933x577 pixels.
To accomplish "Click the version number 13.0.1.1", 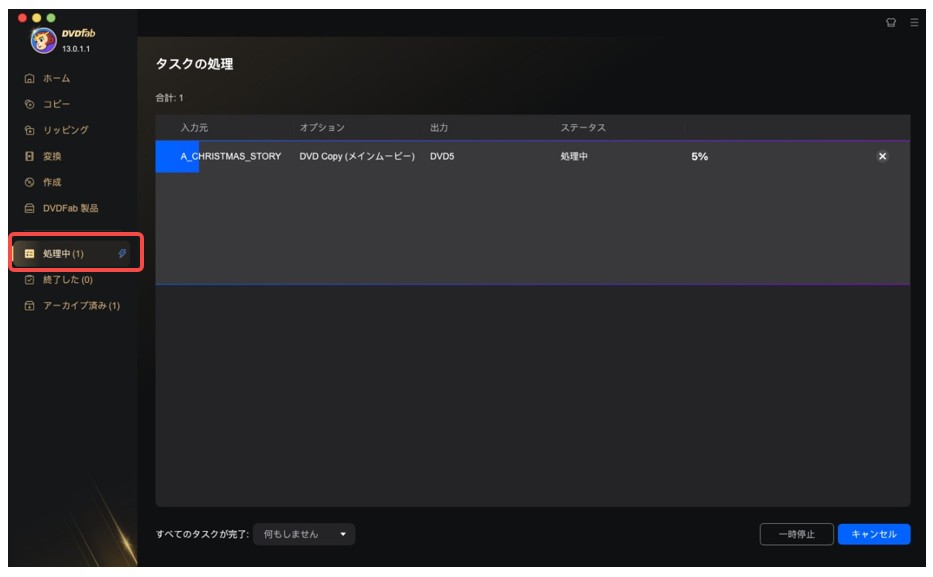I will (76, 49).
